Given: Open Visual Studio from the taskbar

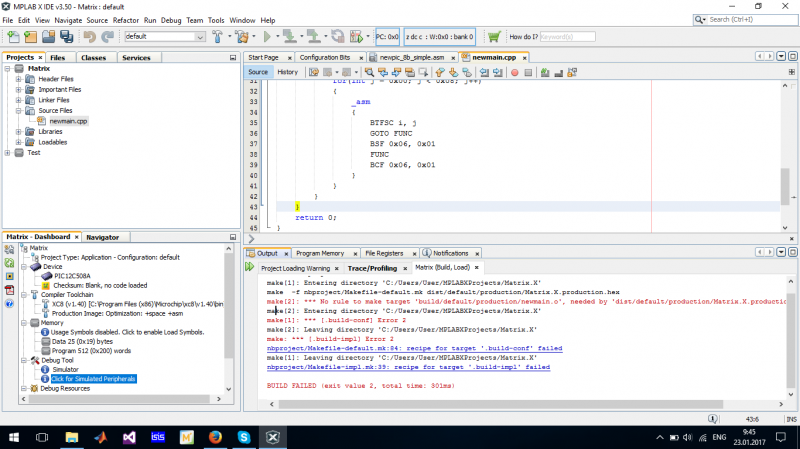Looking at the screenshot, I should pyautogui.click(x=129, y=437).
